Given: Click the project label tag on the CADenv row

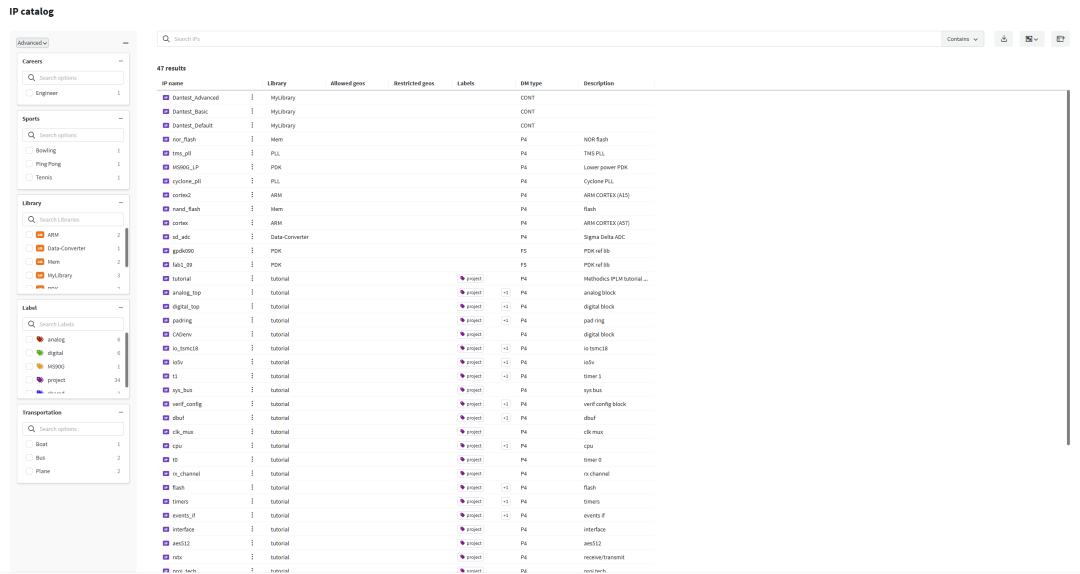Looking at the screenshot, I should click(471, 334).
